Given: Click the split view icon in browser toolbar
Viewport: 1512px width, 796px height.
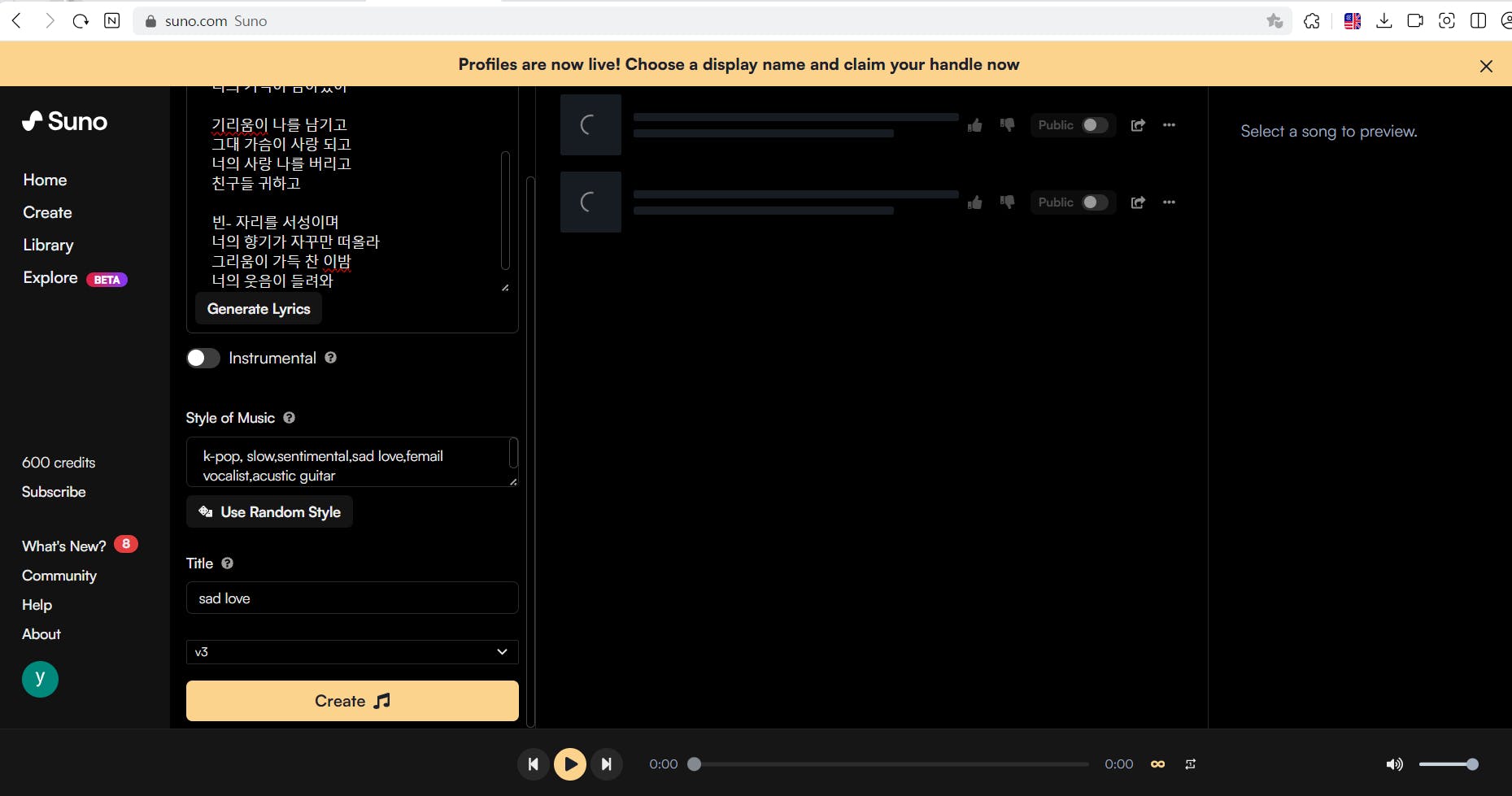Looking at the screenshot, I should tap(1479, 21).
